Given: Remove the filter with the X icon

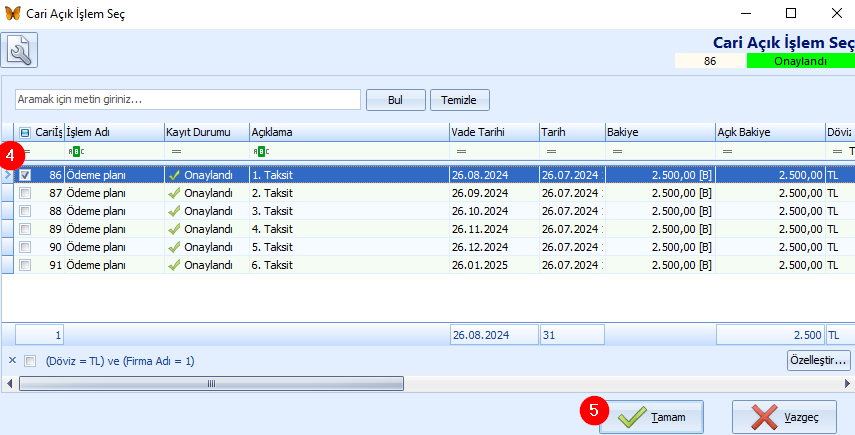Looking at the screenshot, I should [x=13, y=360].
